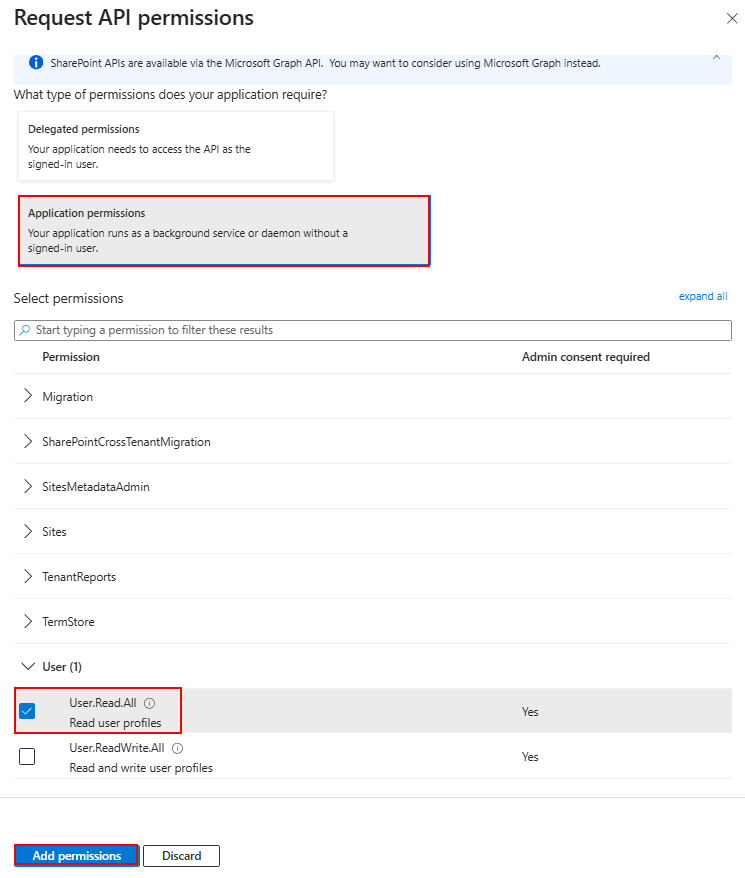This screenshot has height=878, width=745.
Task: Click the blue info icon in banner
Action: point(36,63)
